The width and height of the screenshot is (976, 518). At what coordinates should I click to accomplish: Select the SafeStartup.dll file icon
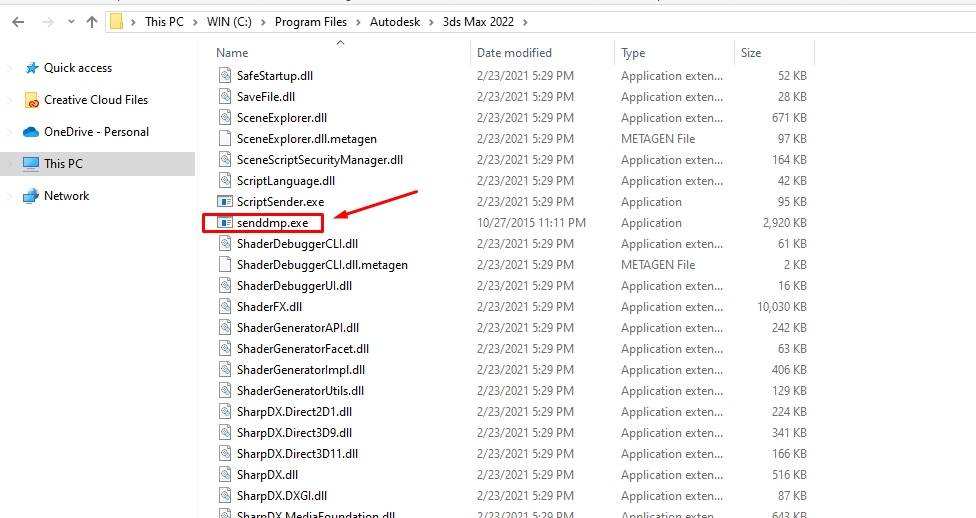click(225, 76)
